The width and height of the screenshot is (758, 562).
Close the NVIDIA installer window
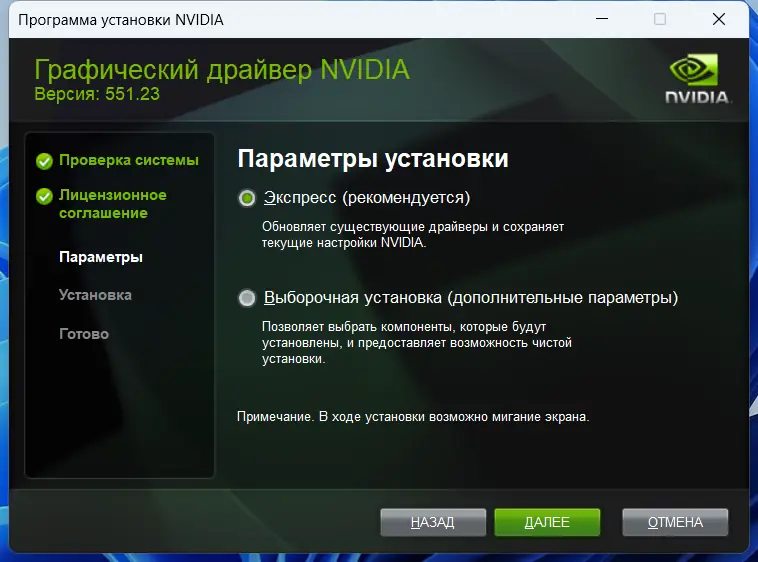click(x=719, y=19)
